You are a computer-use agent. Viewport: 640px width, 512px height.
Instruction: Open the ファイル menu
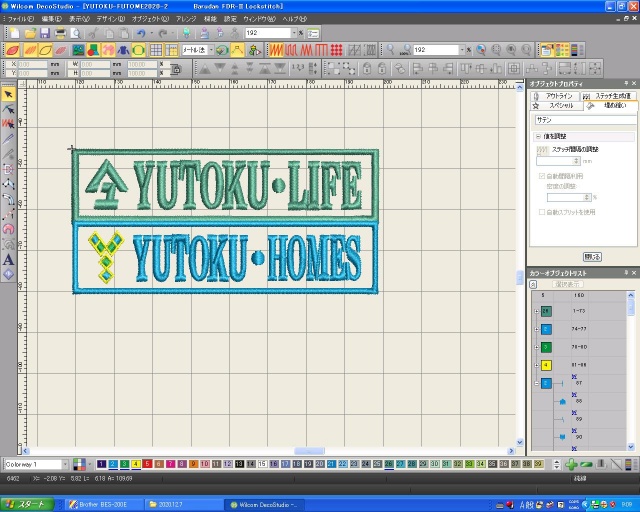click(x=20, y=19)
